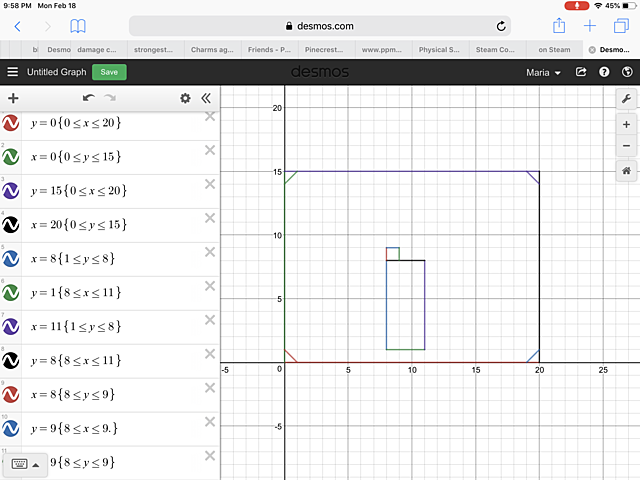Zoom in on the graph
This screenshot has height=480, width=640.
626,124
